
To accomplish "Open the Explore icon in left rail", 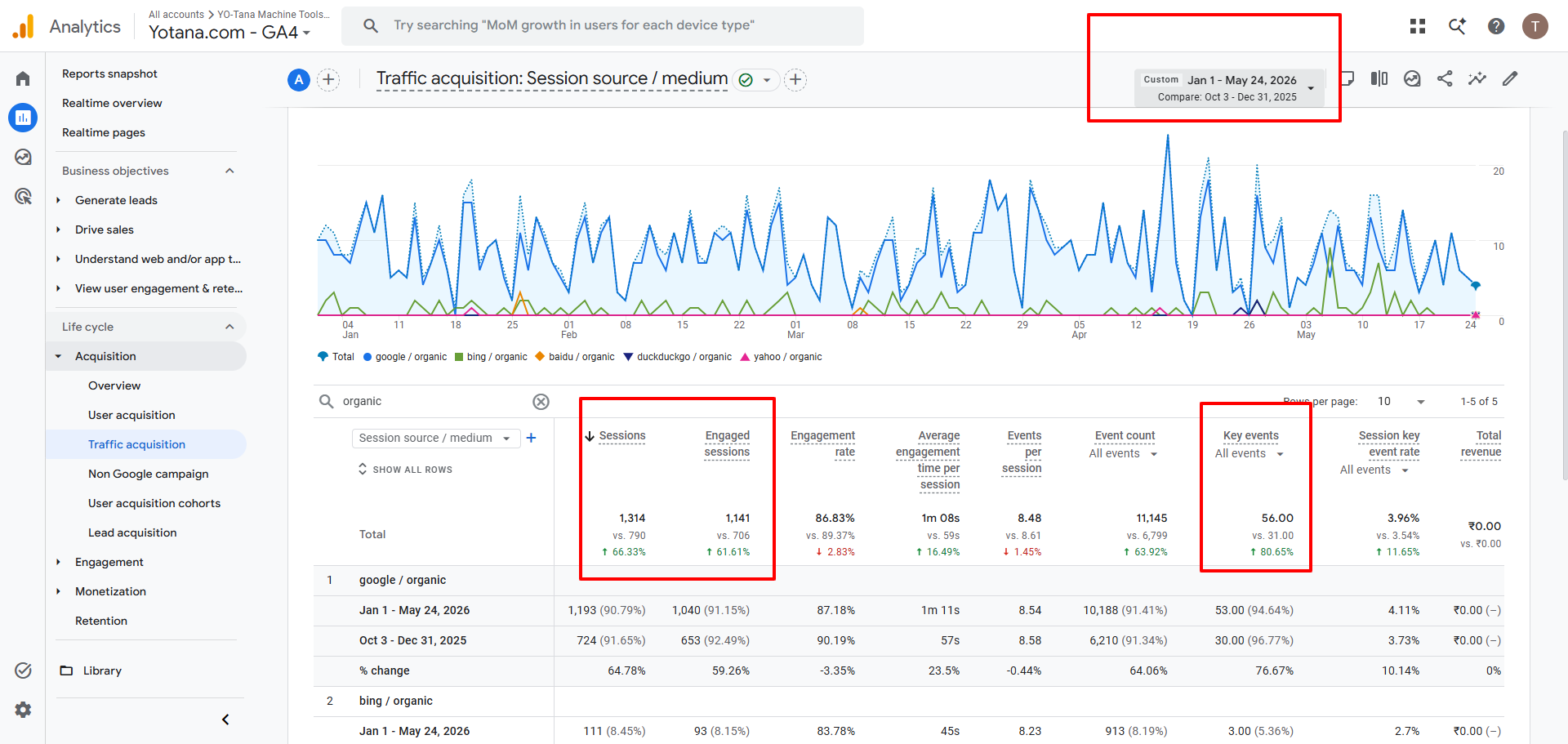I will 23,157.
